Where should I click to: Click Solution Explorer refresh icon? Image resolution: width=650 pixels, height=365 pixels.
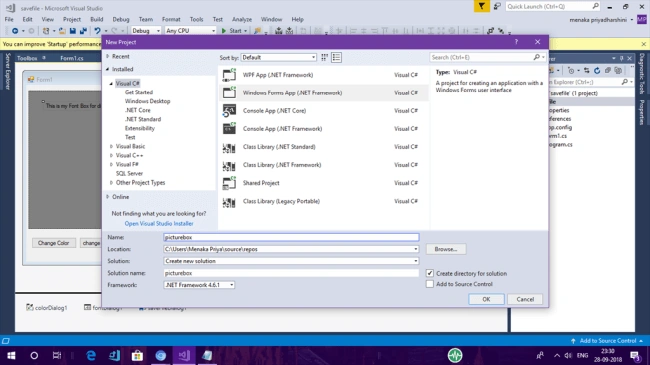597,71
